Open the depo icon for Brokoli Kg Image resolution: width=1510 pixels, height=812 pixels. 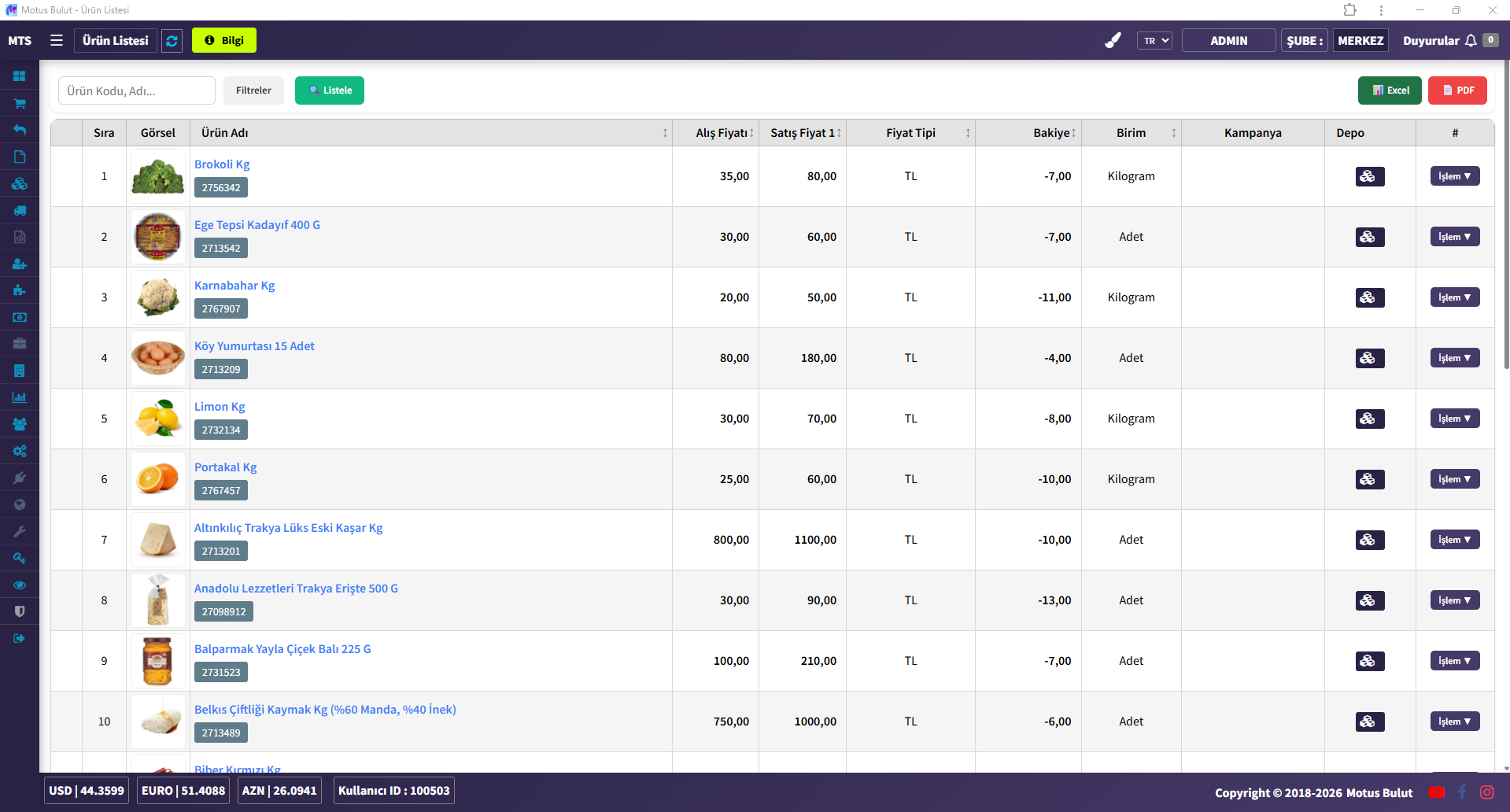click(x=1369, y=176)
